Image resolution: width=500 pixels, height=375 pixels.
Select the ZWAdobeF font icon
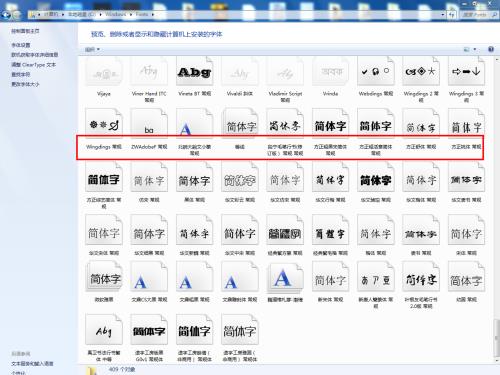(149, 123)
